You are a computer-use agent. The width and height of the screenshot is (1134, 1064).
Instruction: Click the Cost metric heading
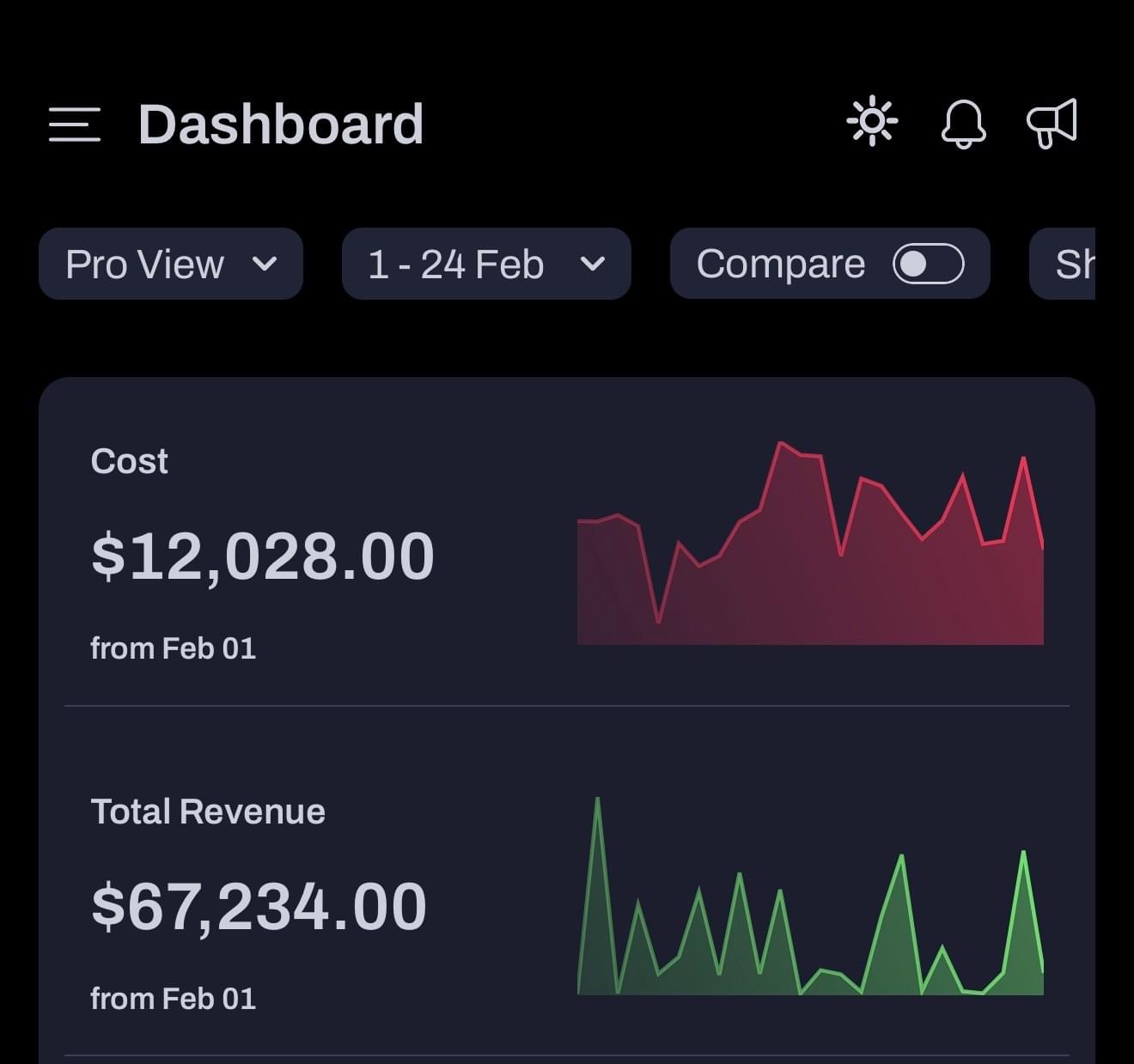pyautogui.click(x=129, y=461)
